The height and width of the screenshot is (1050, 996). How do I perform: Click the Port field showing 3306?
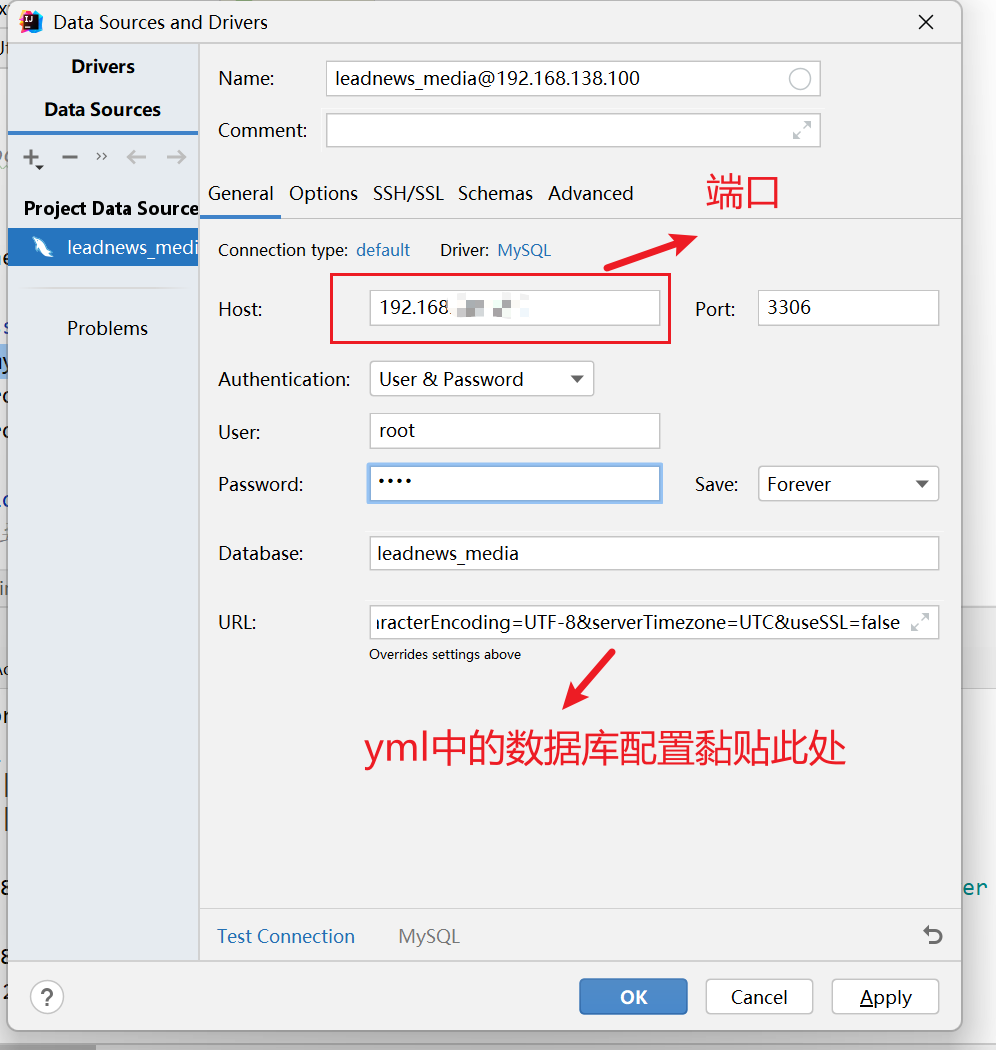click(848, 308)
